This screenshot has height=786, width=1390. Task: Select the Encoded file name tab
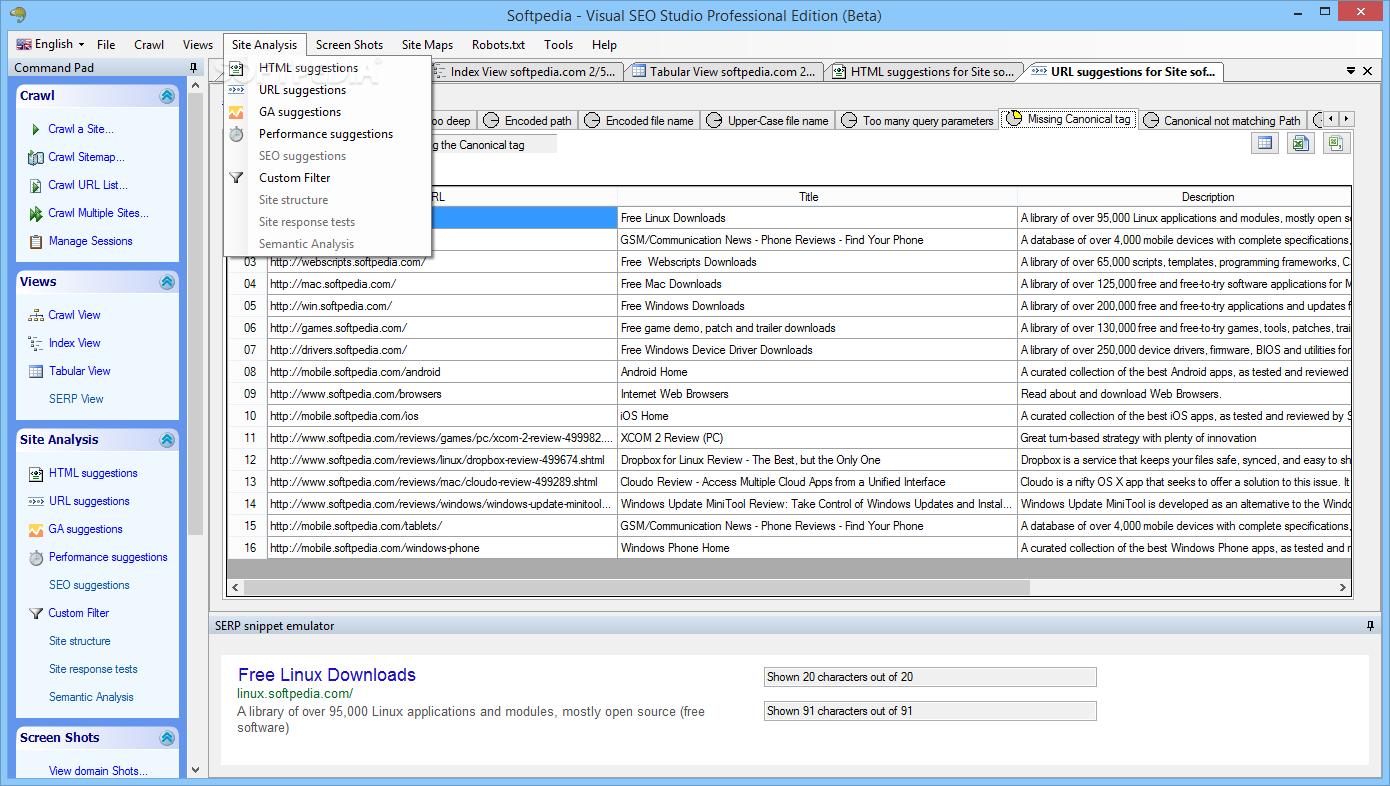(640, 120)
